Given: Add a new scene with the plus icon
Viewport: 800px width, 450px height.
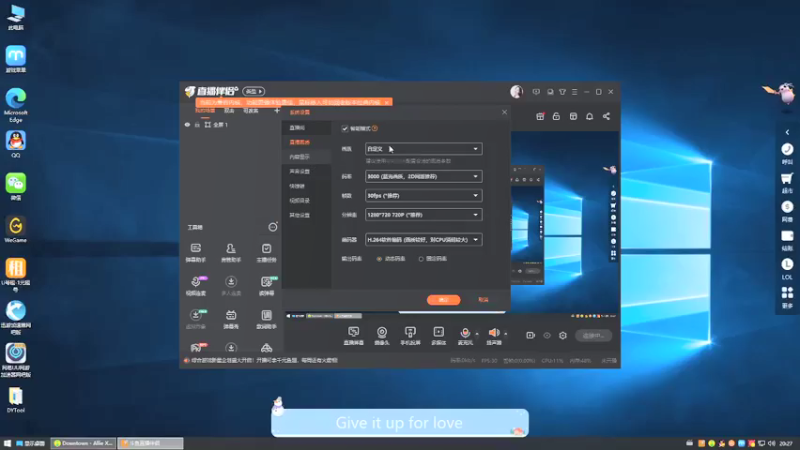Looking at the screenshot, I should coord(277,111).
